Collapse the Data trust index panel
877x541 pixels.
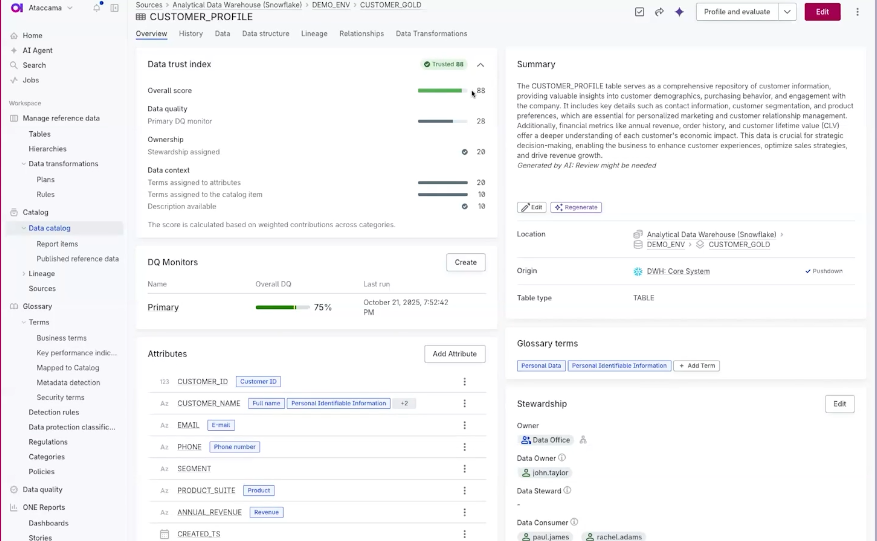[x=480, y=64]
